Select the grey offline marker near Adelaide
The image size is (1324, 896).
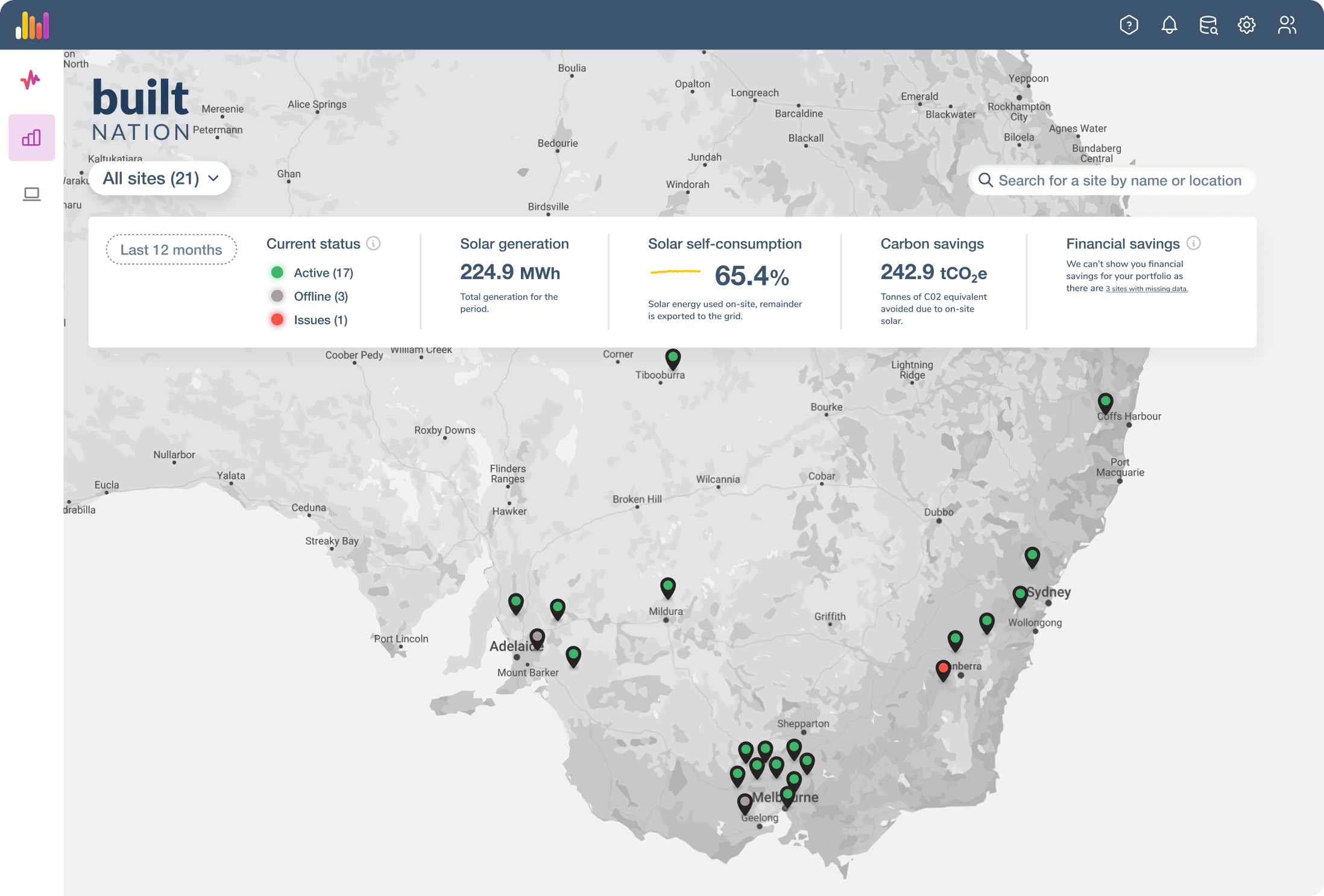tap(537, 637)
